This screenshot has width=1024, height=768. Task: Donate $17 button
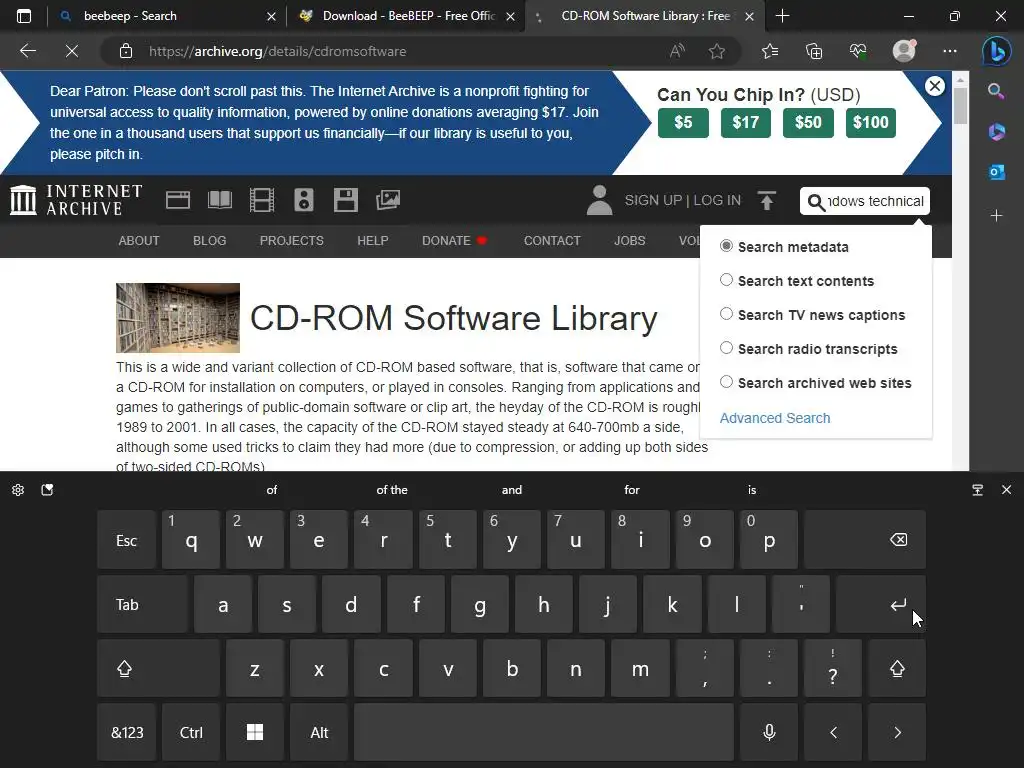point(745,123)
